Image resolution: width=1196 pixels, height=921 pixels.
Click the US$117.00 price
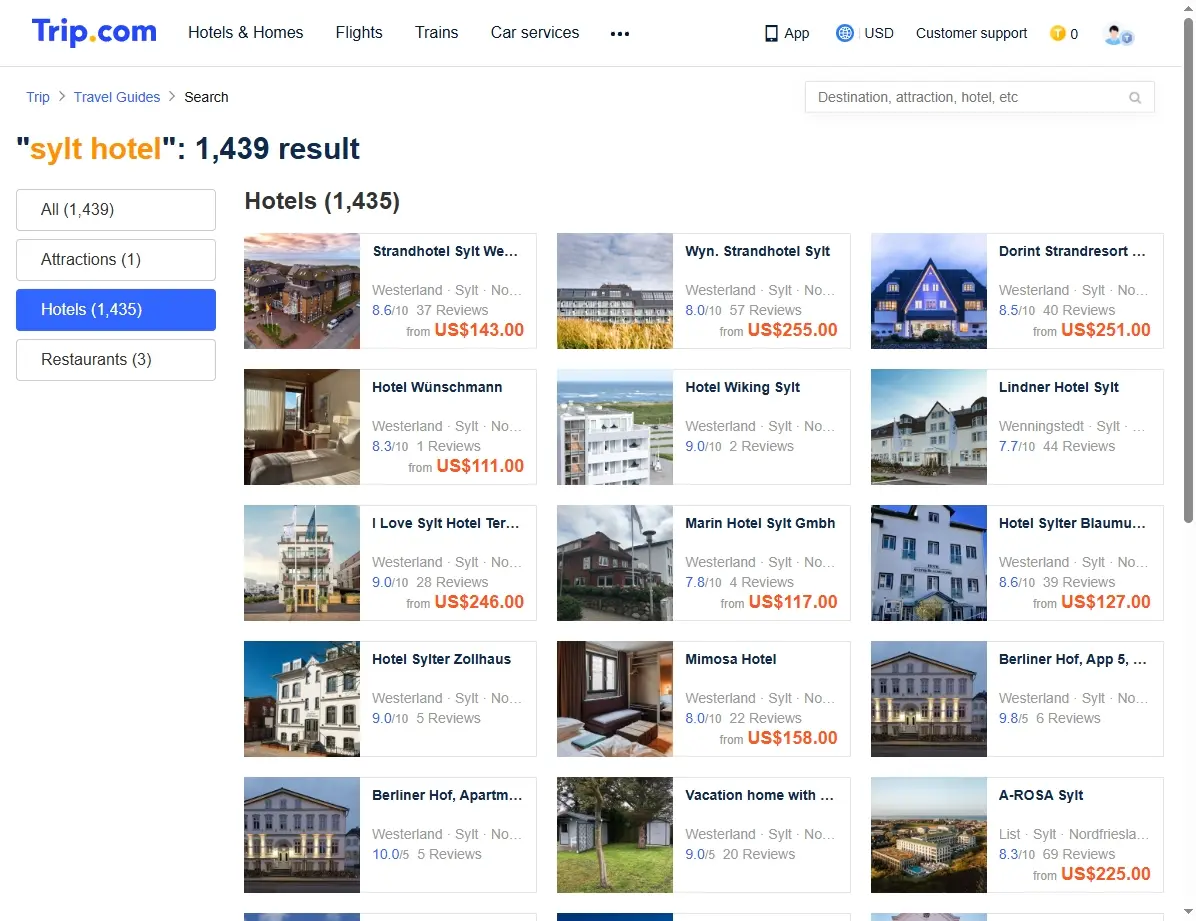click(793, 602)
